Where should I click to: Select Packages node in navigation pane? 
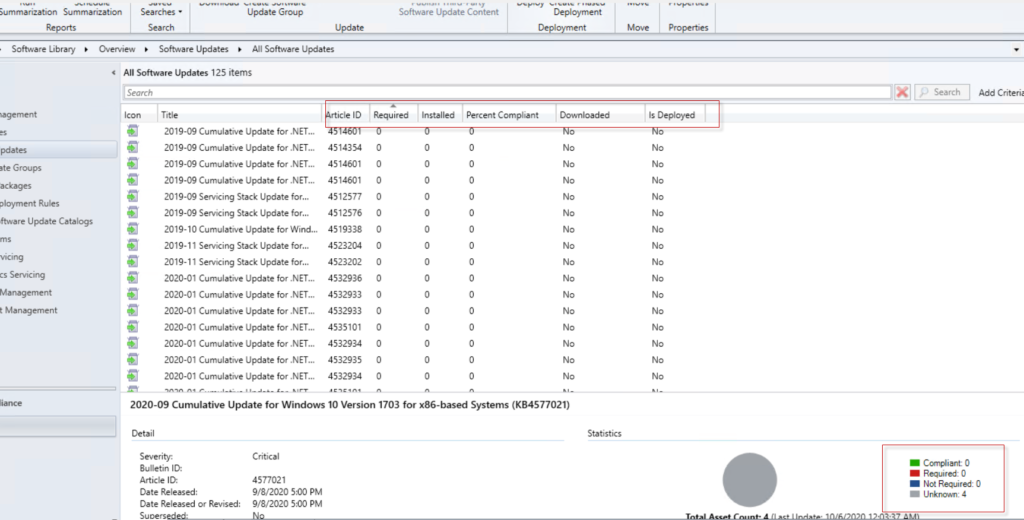pos(16,186)
